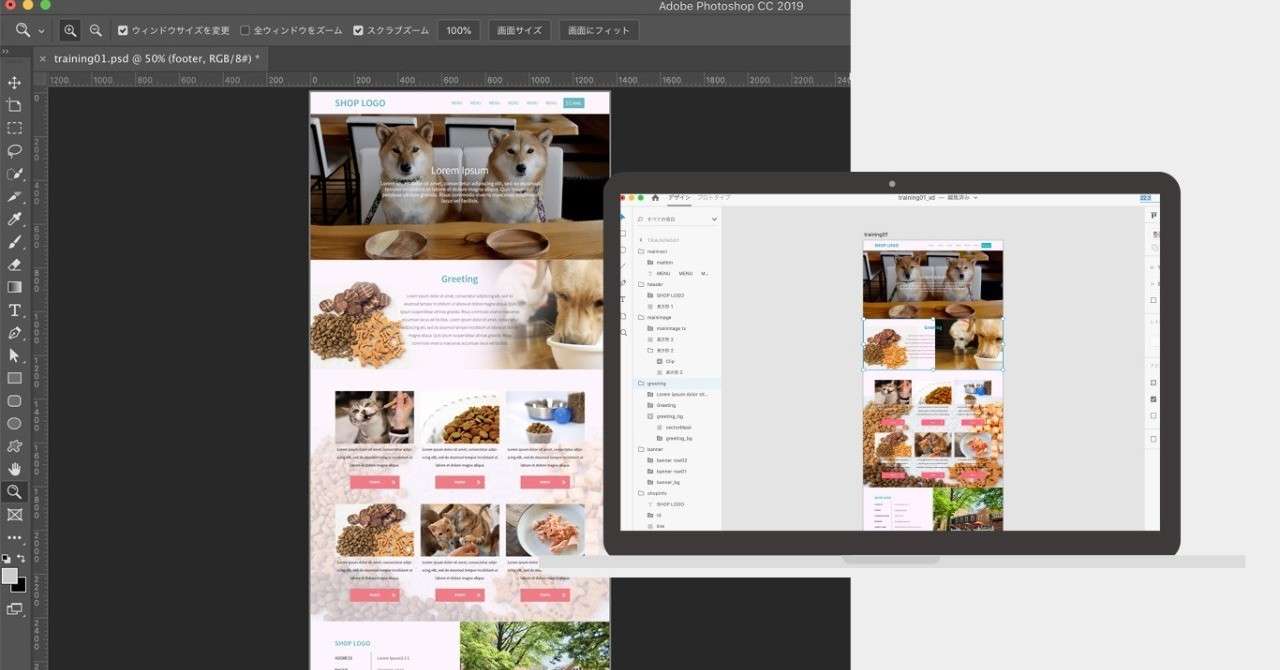Switch to the プロトタイプ tab in XD
Image resolution: width=1280 pixels, height=670 pixels.
713,198
